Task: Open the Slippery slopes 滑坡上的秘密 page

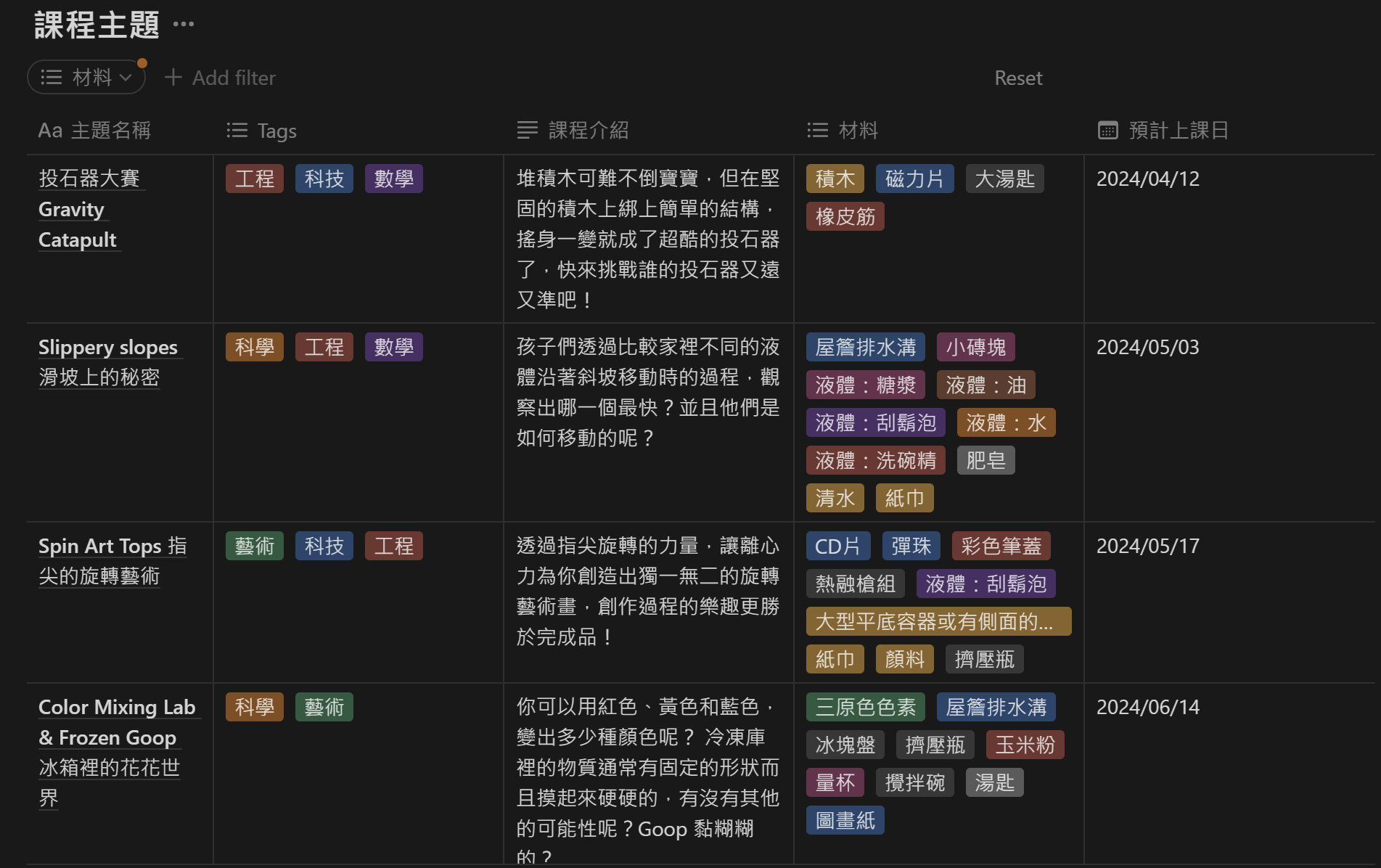Action: point(107,348)
